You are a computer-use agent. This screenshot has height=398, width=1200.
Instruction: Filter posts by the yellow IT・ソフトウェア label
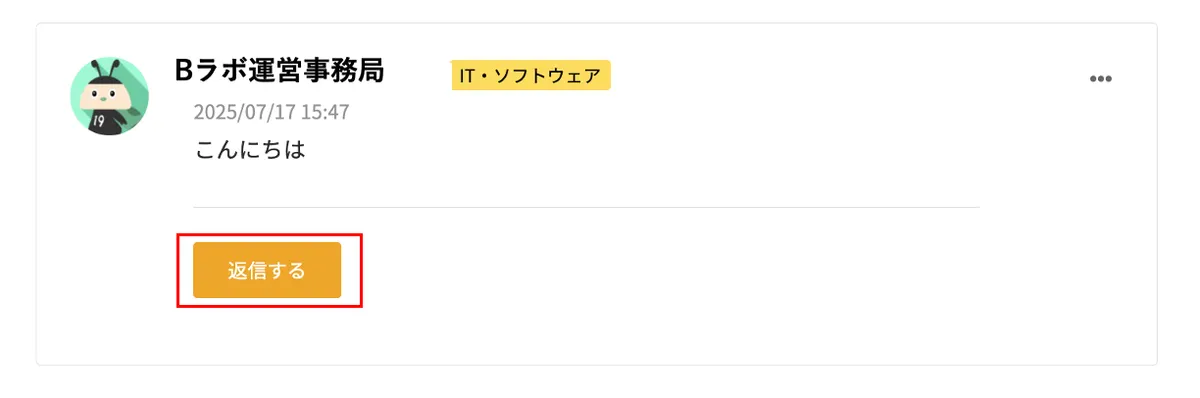click(531, 75)
